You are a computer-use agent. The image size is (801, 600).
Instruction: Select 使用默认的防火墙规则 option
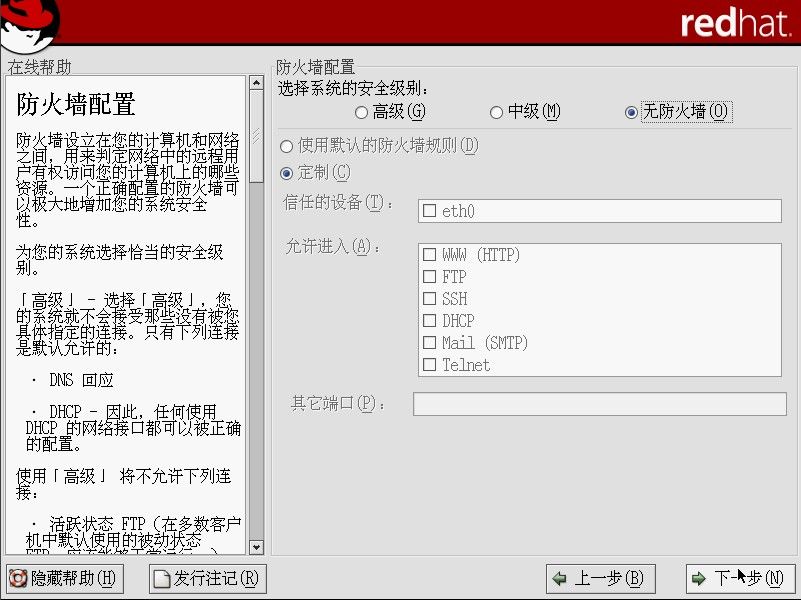coord(288,146)
